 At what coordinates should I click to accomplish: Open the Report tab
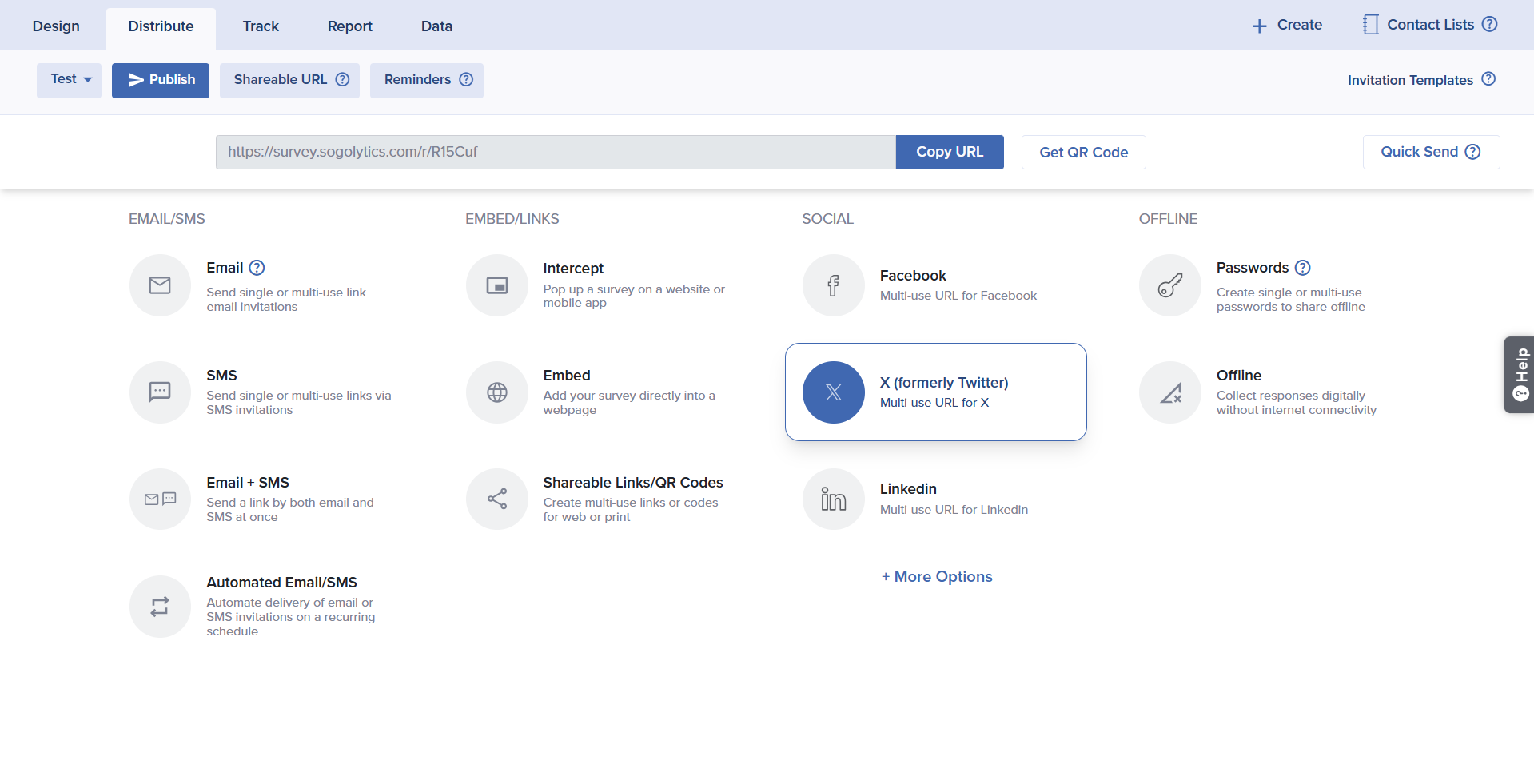click(349, 26)
